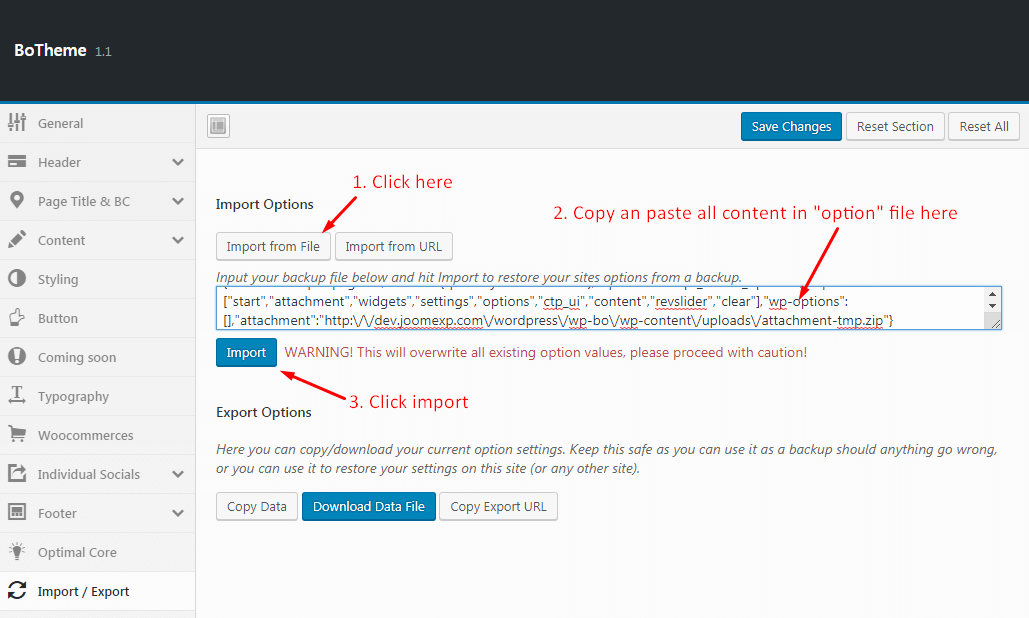Screen dimensions: 1029x618
Task: Click the Styling half-circle icon
Action: [17, 279]
